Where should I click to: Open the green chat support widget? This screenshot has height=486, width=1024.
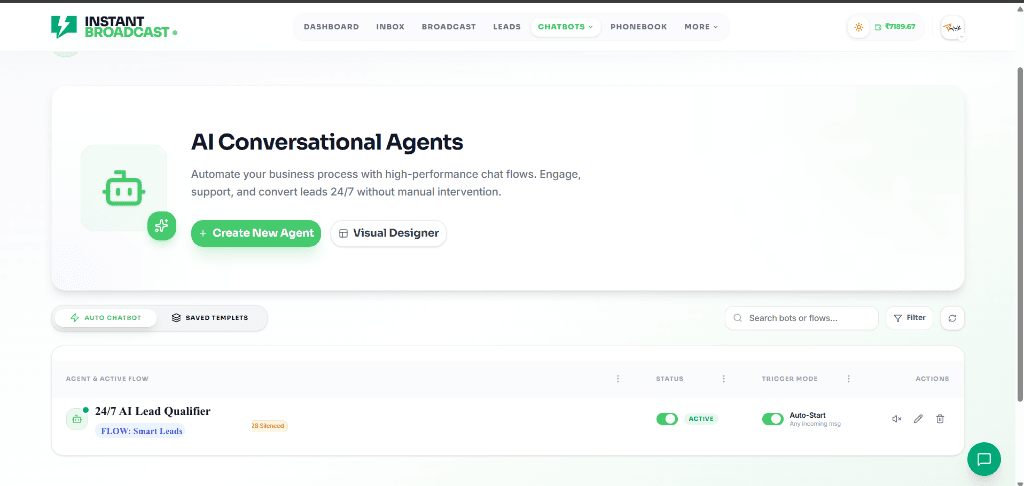pyautogui.click(x=984, y=459)
